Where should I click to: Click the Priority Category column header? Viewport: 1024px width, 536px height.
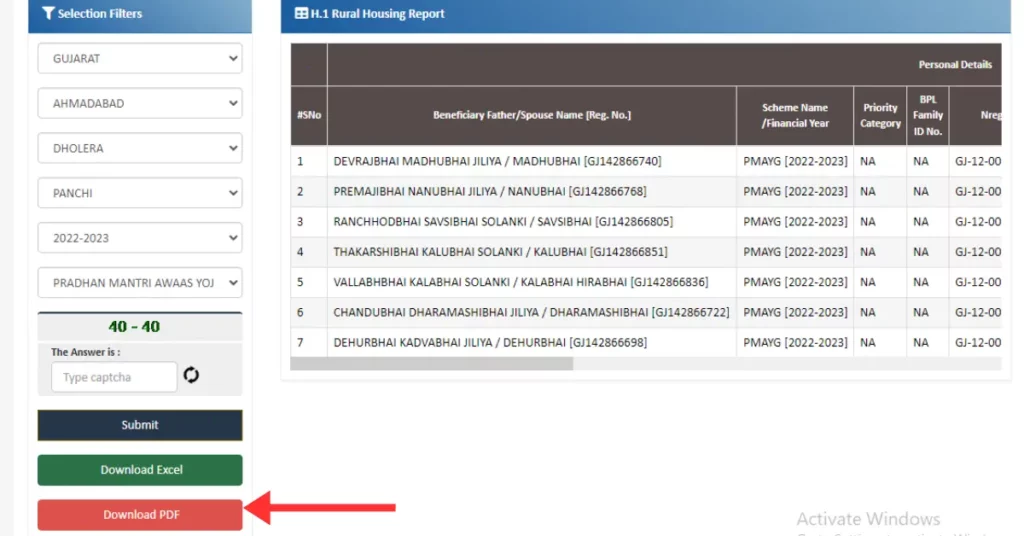[x=880, y=116]
